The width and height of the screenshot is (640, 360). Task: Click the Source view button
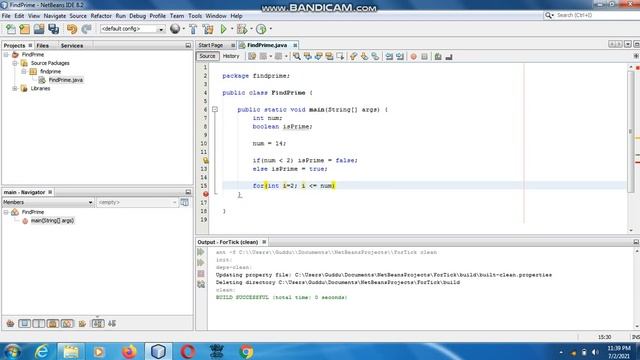pyautogui.click(x=207, y=56)
